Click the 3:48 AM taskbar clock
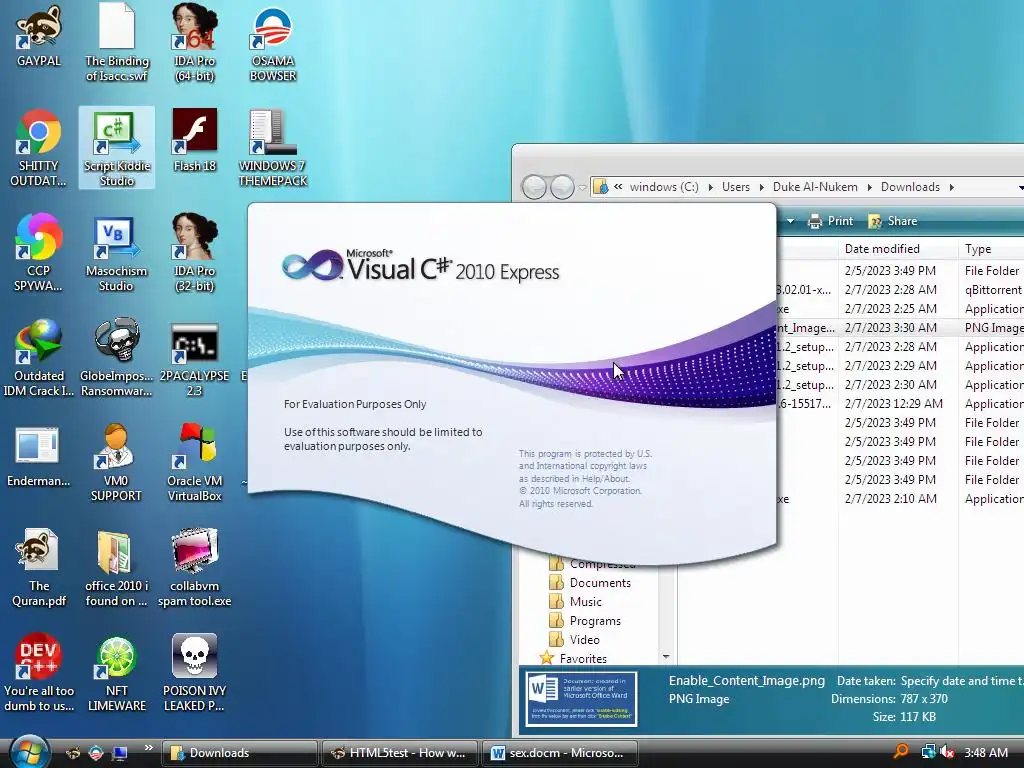This screenshot has width=1024, height=768. [x=985, y=753]
